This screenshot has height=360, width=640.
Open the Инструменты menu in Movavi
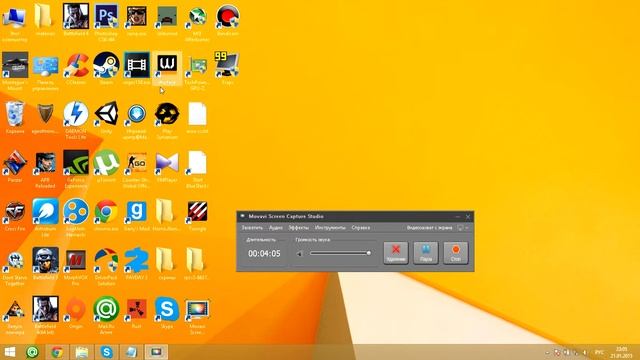330,228
